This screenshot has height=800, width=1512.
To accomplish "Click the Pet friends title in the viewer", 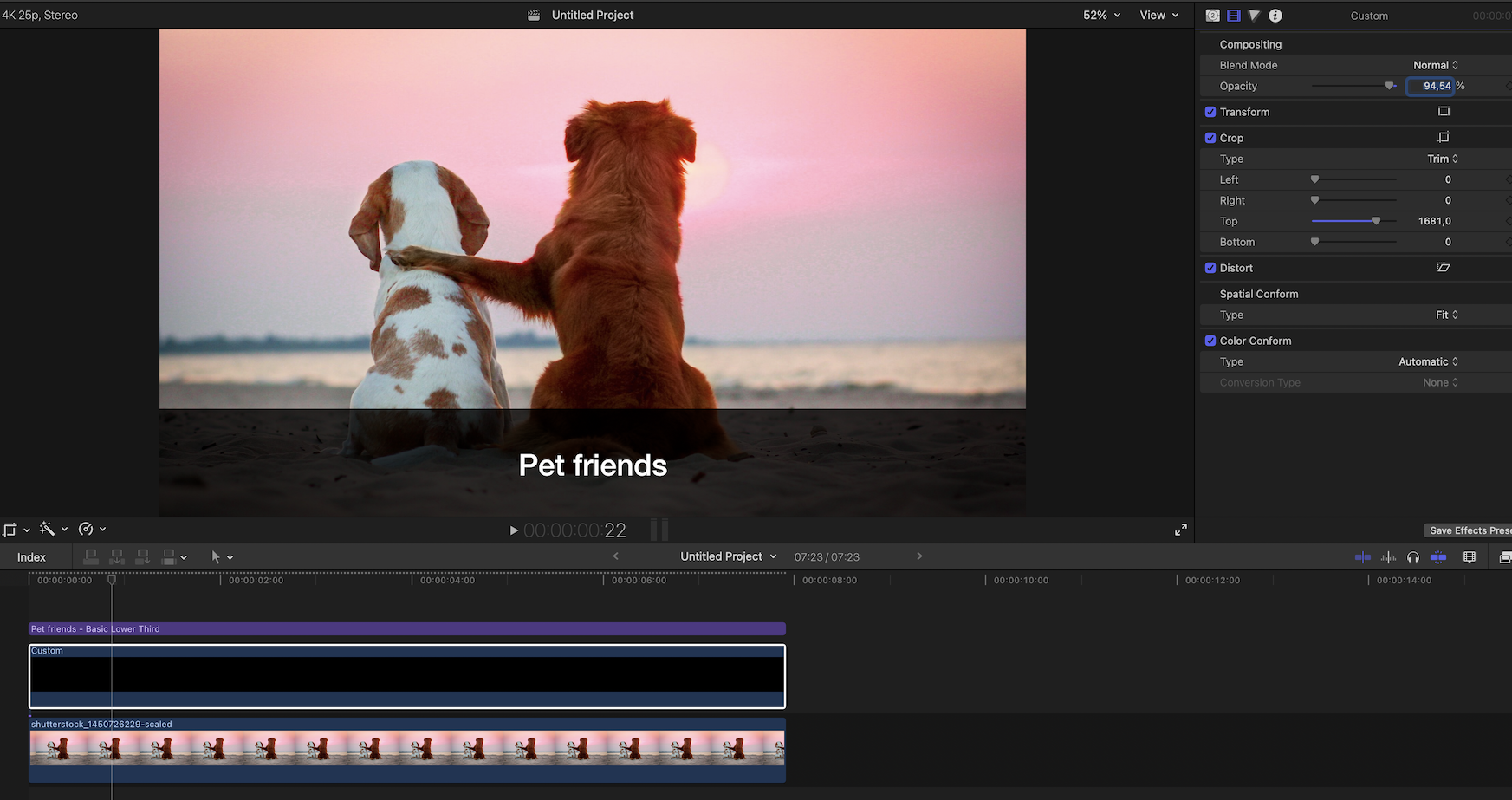I will (593, 465).
